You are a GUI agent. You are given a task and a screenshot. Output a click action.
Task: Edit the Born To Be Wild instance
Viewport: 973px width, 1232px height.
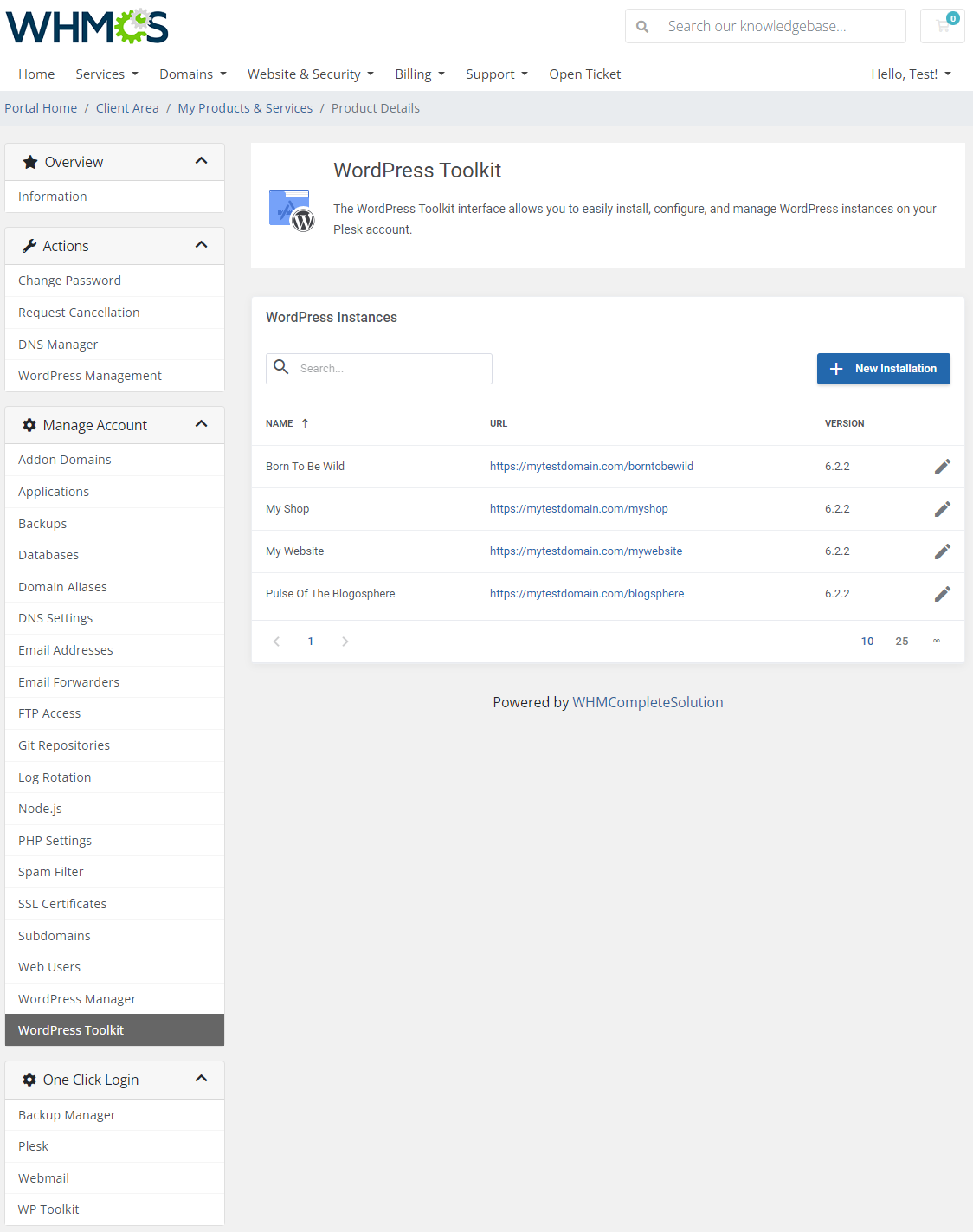pos(943,467)
